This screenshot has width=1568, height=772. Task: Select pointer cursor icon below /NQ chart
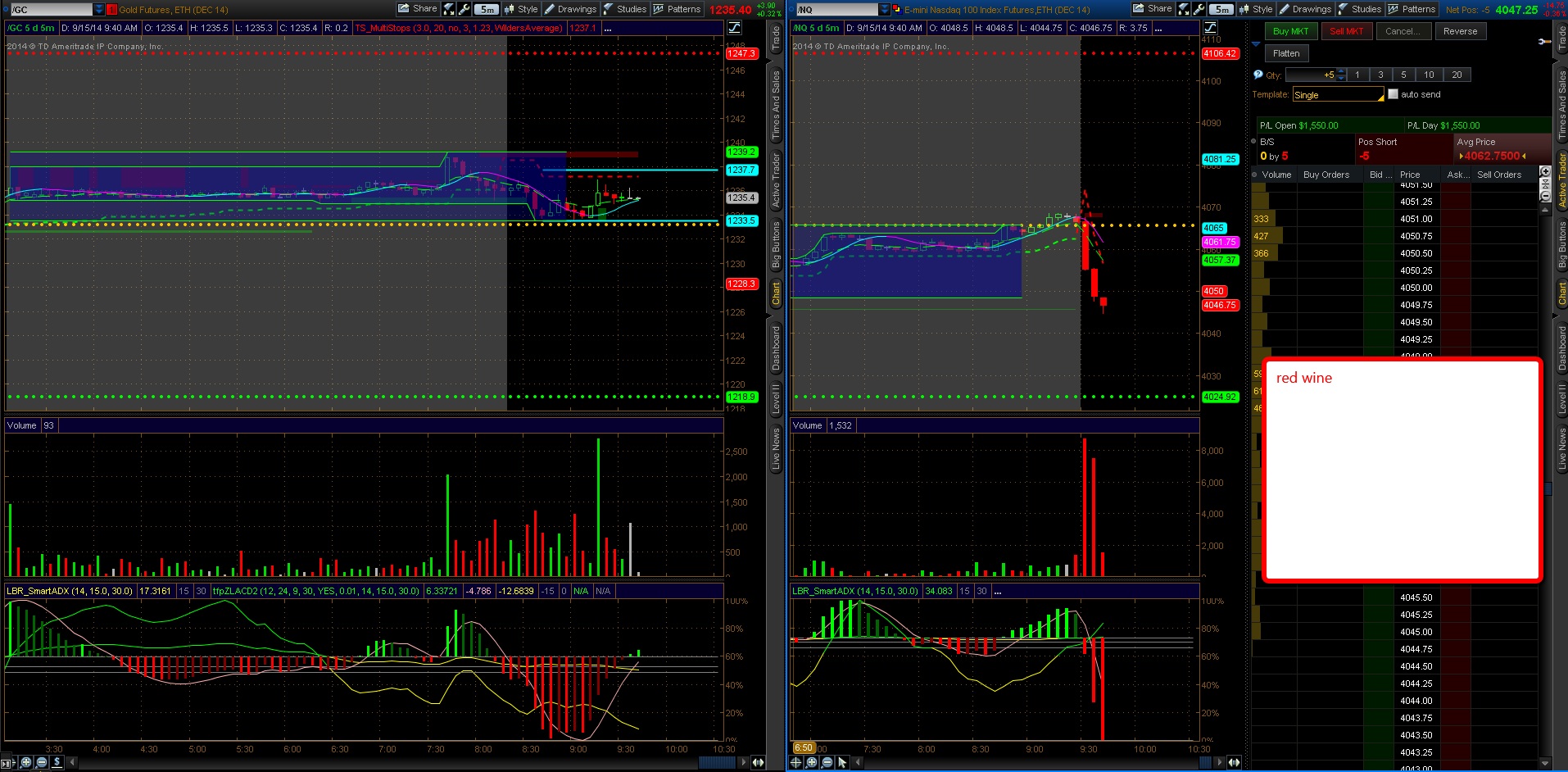(842, 762)
